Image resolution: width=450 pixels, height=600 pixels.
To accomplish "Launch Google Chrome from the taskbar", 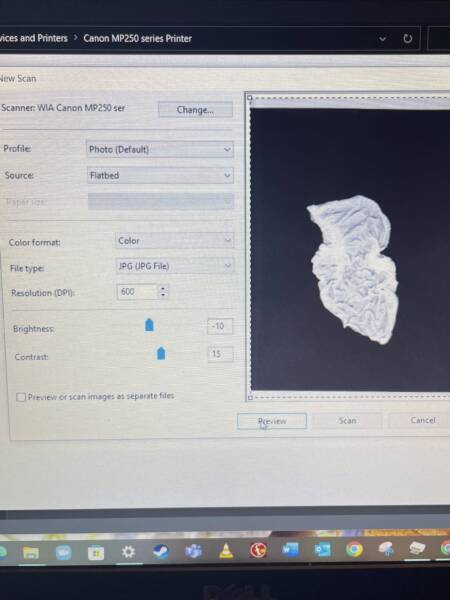I will click(354, 549).
